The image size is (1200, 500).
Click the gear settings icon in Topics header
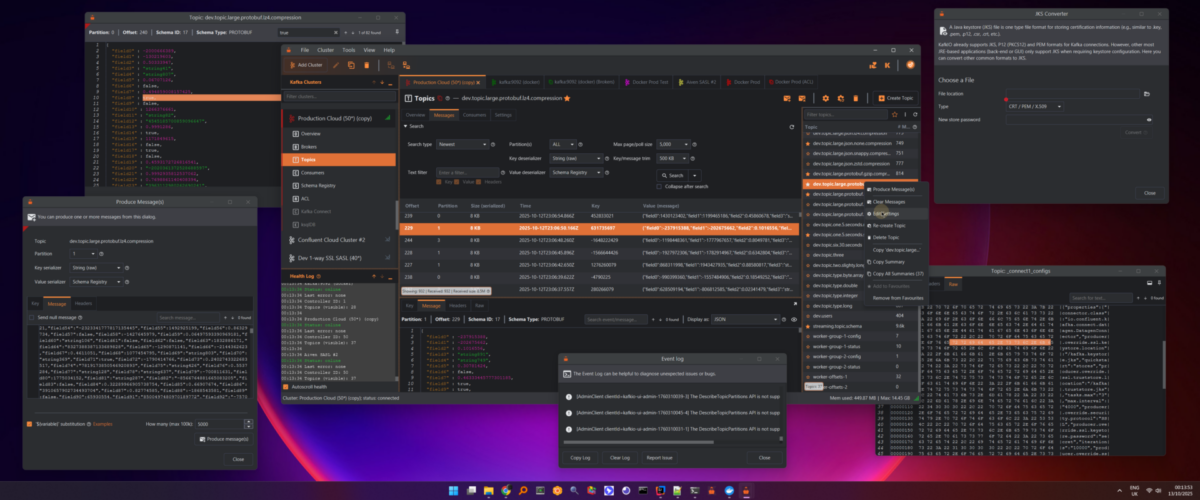coord(826,98)
